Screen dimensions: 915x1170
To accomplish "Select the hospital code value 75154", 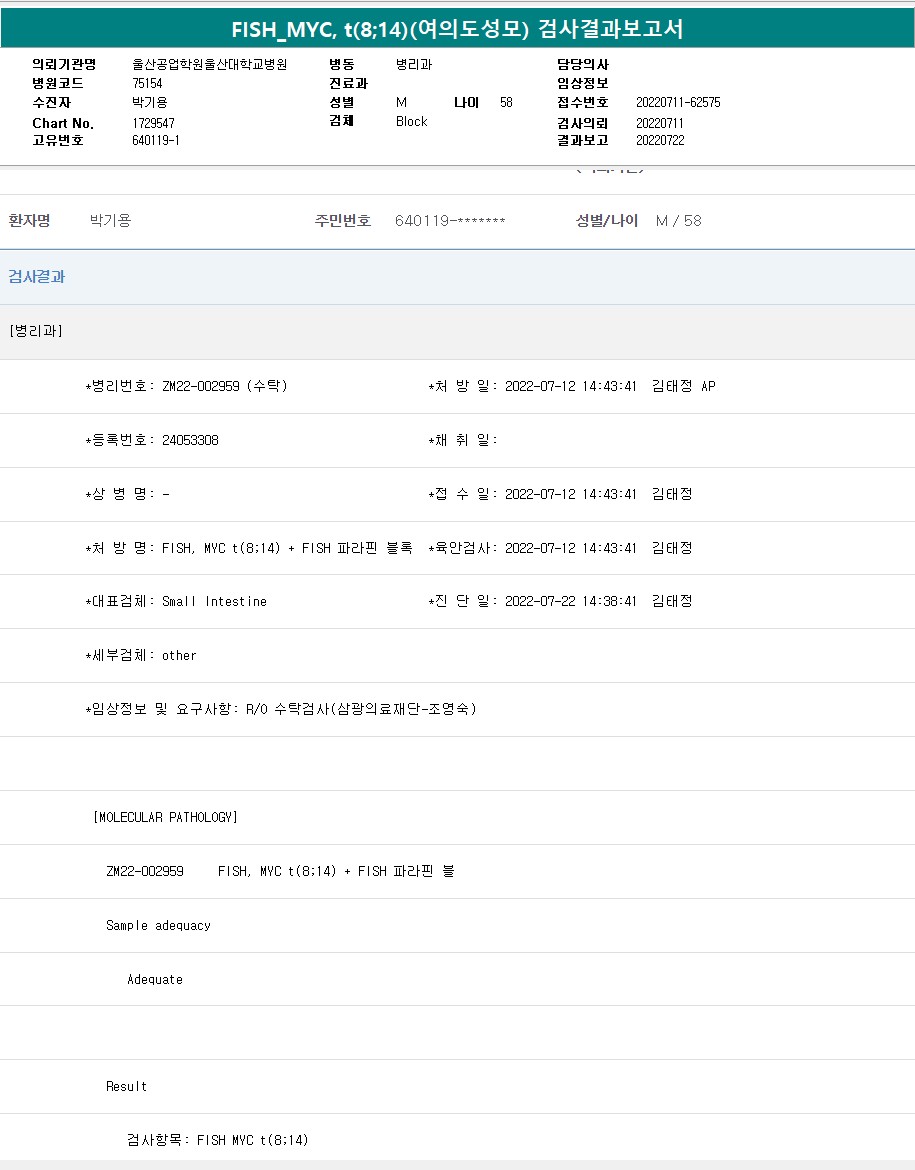I will [x=147, y=83].
